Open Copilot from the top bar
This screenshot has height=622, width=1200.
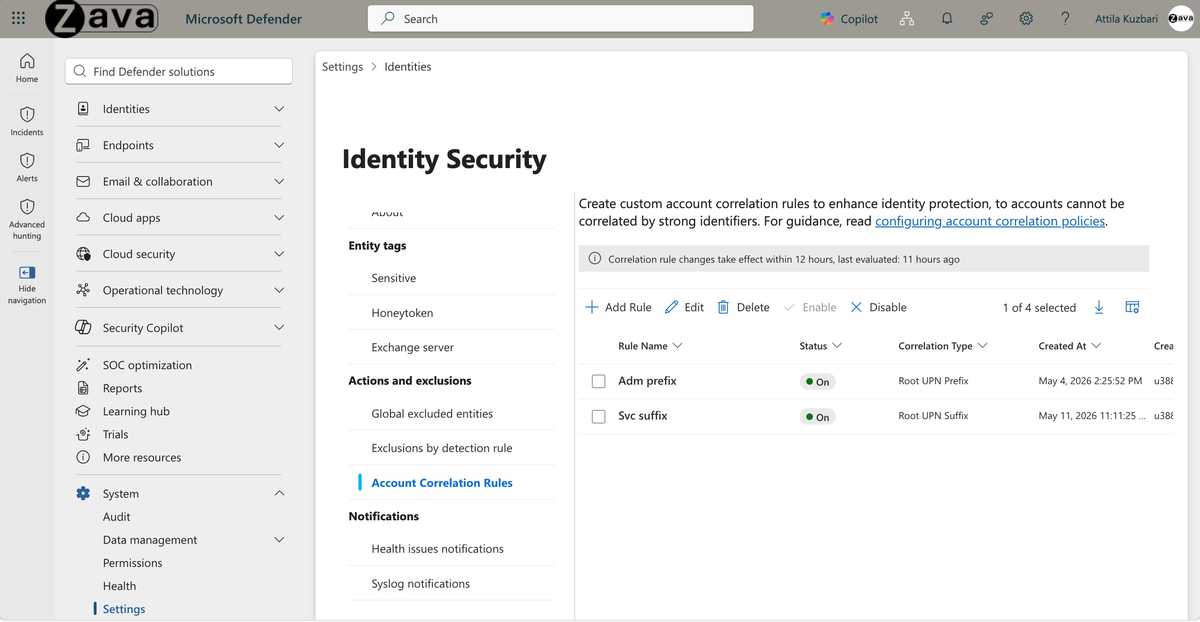[x=849, y=19]
